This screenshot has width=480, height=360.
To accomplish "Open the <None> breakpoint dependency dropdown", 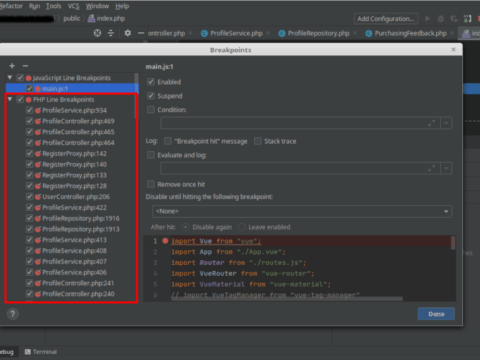I will point(302,211).
